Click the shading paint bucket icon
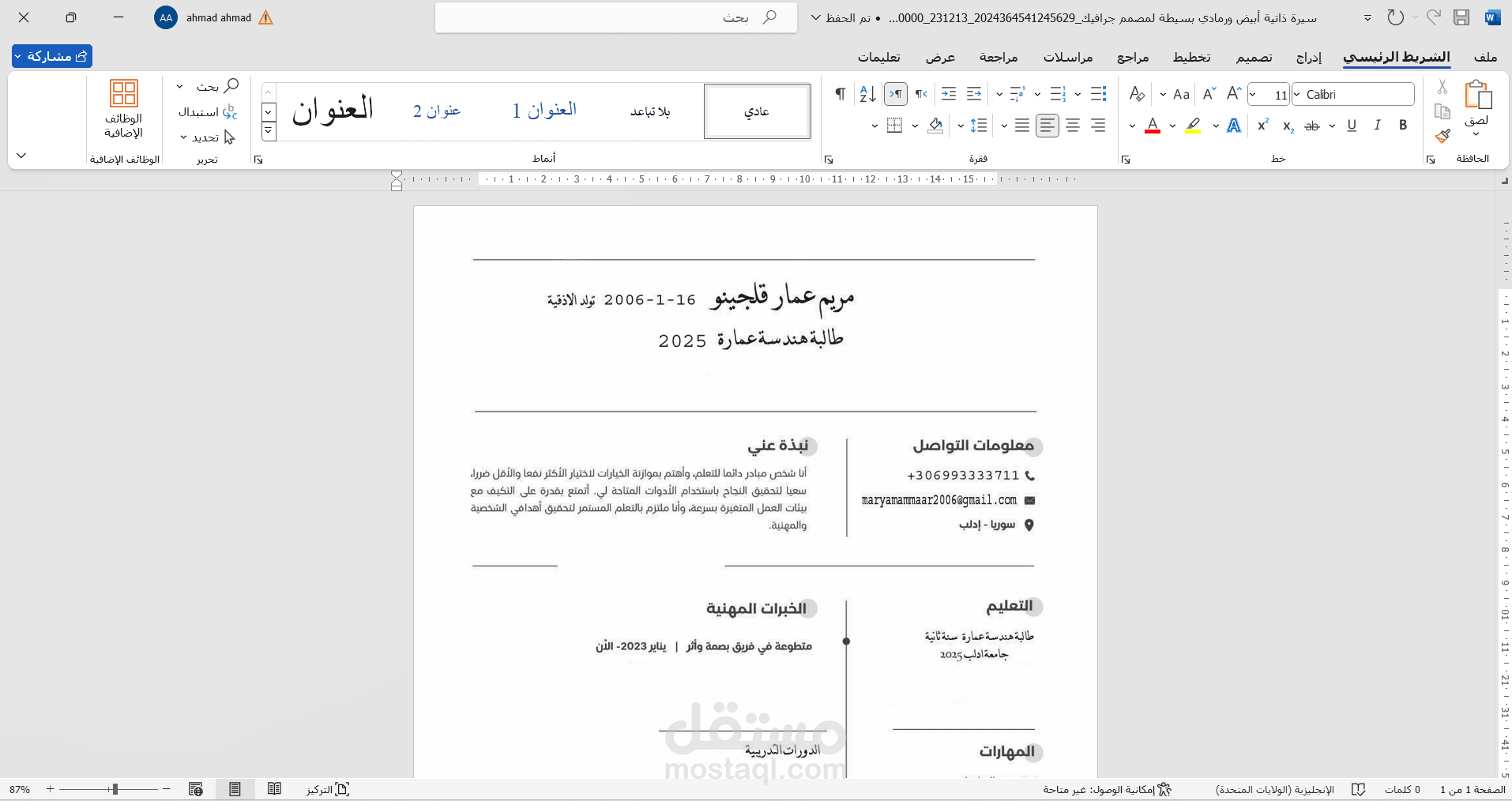Screen dimensions: 1512x801 pos(935,125)
